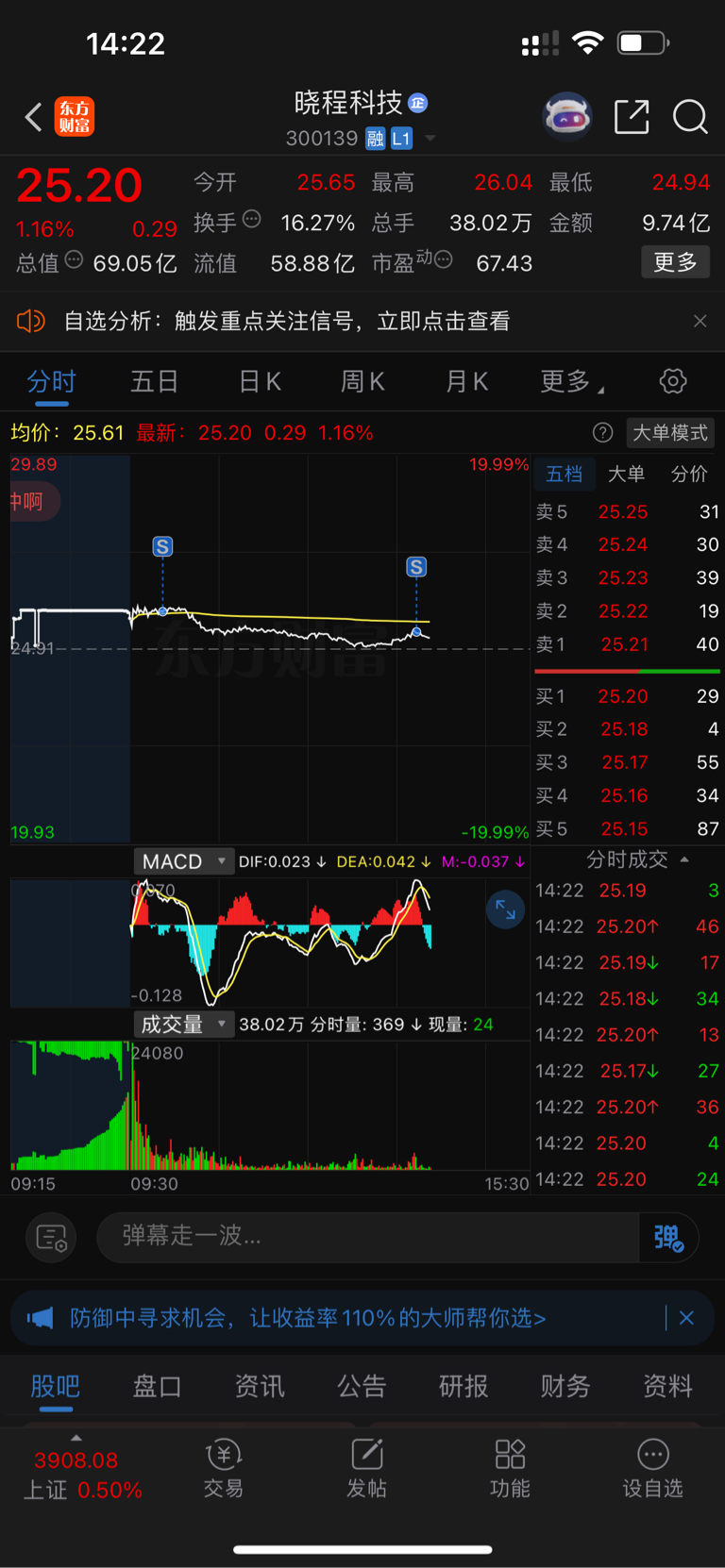This screenshot has height=1568, width=725.
Task: Open the 成交量 indicator dropdown
Action: [183, 1025]
